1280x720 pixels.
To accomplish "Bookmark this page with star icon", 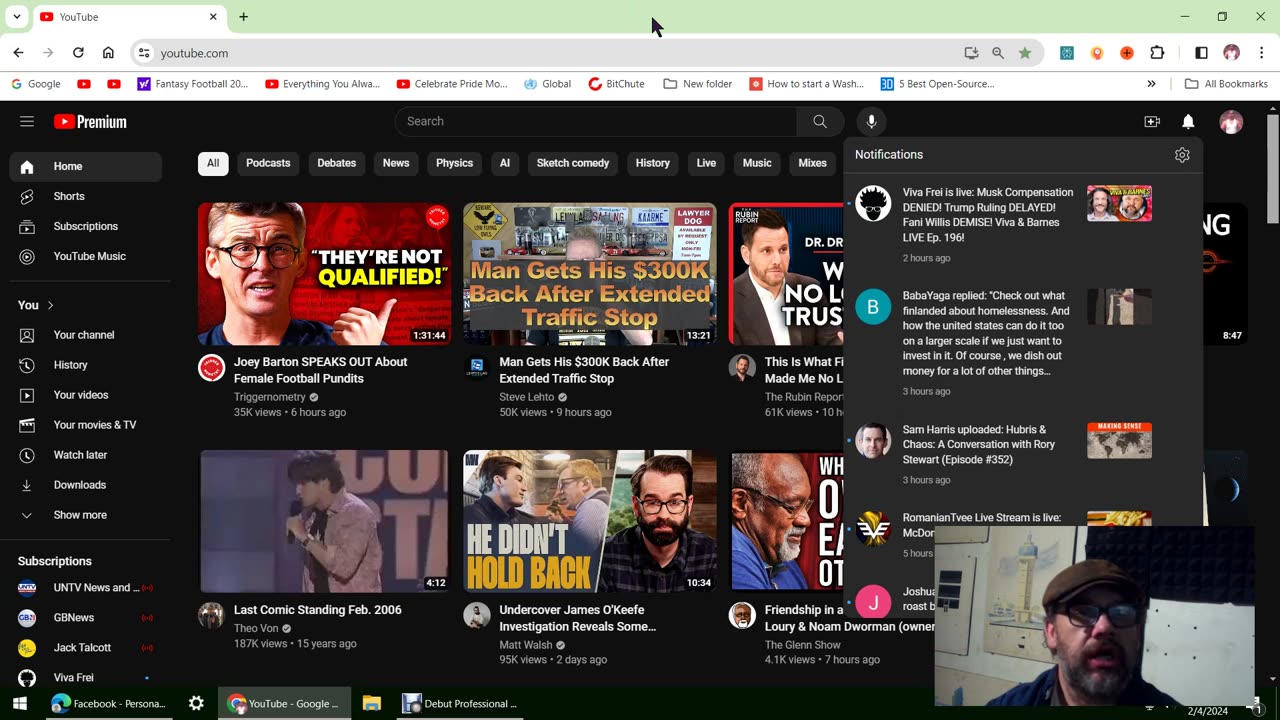I will (1025, 53).
